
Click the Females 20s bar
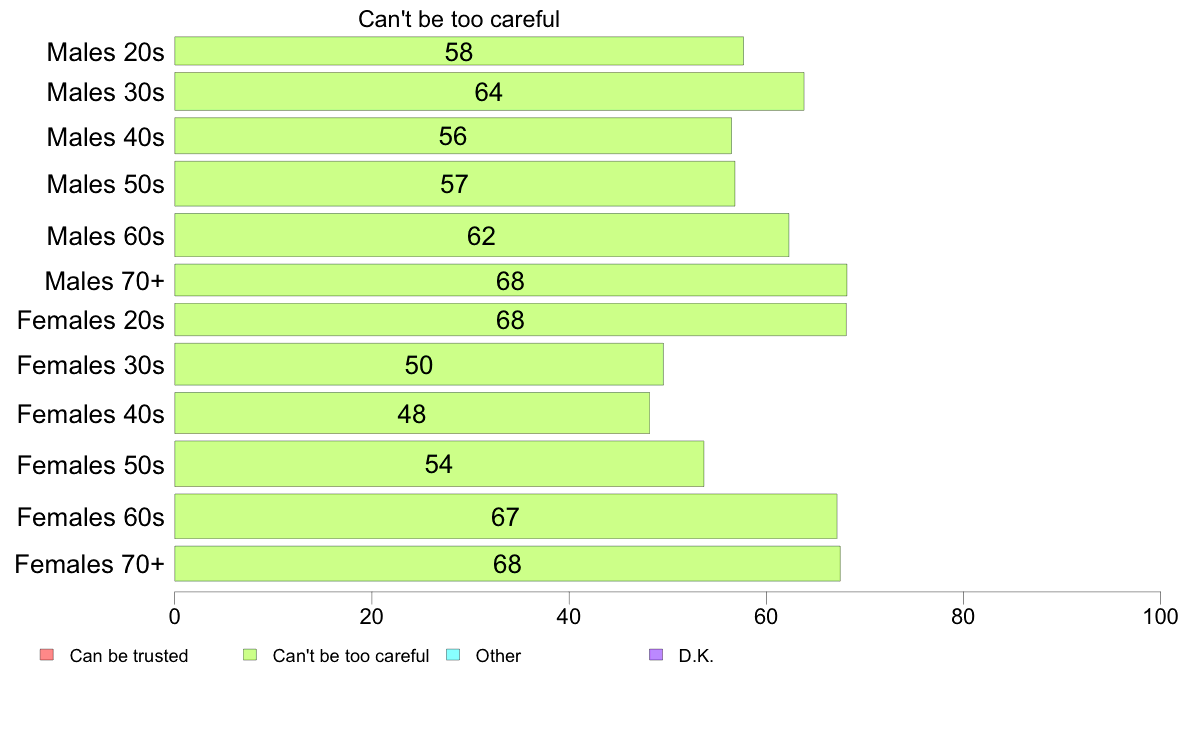coord(511,320)
